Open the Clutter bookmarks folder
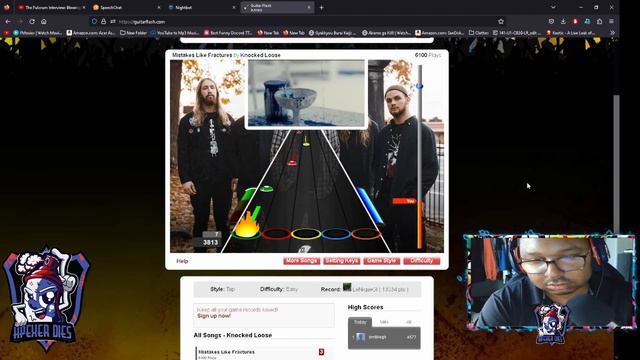Image resolution: width=640 pixels, height=360 pixels. pyautogui.click(x=479, y=33)
